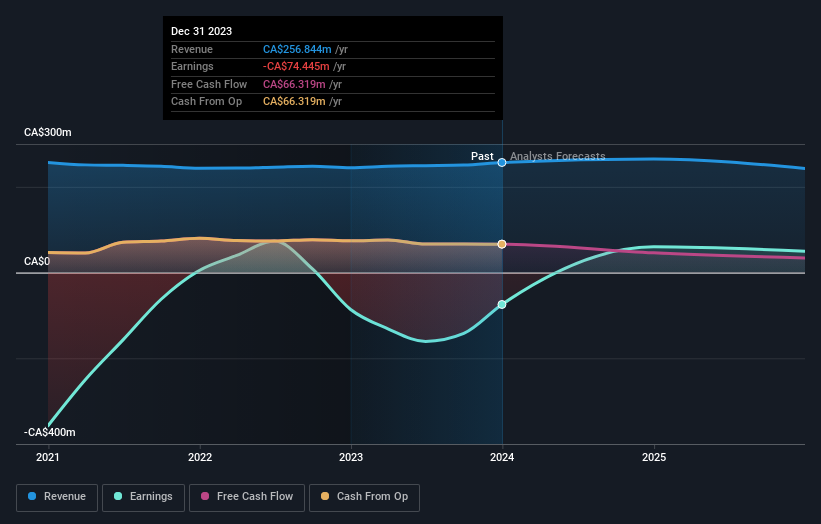Click the Revenue value CA$256.844m
The width and height of the screenshot is (821, 524).
tap(297, 49)
